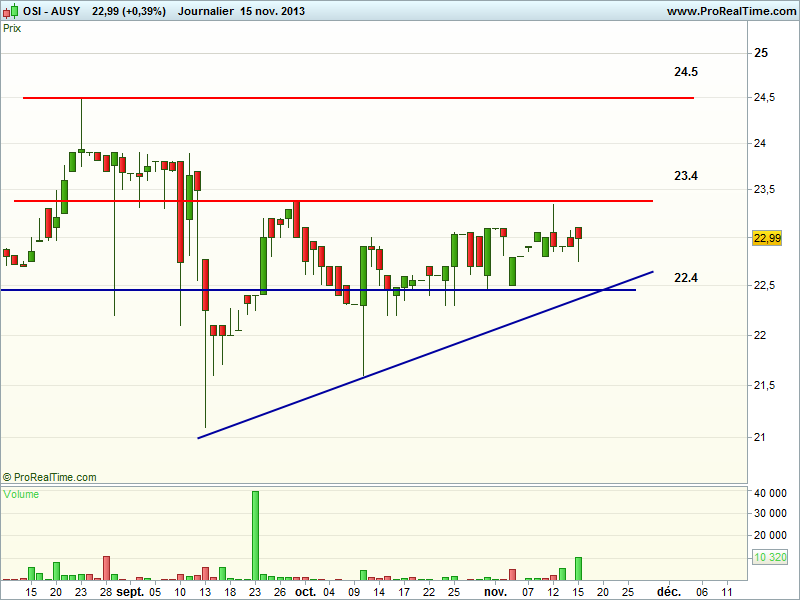Click the 22.4 support level annotation
Viewport: 800px width, 600px height.
(x=686, y=278)
